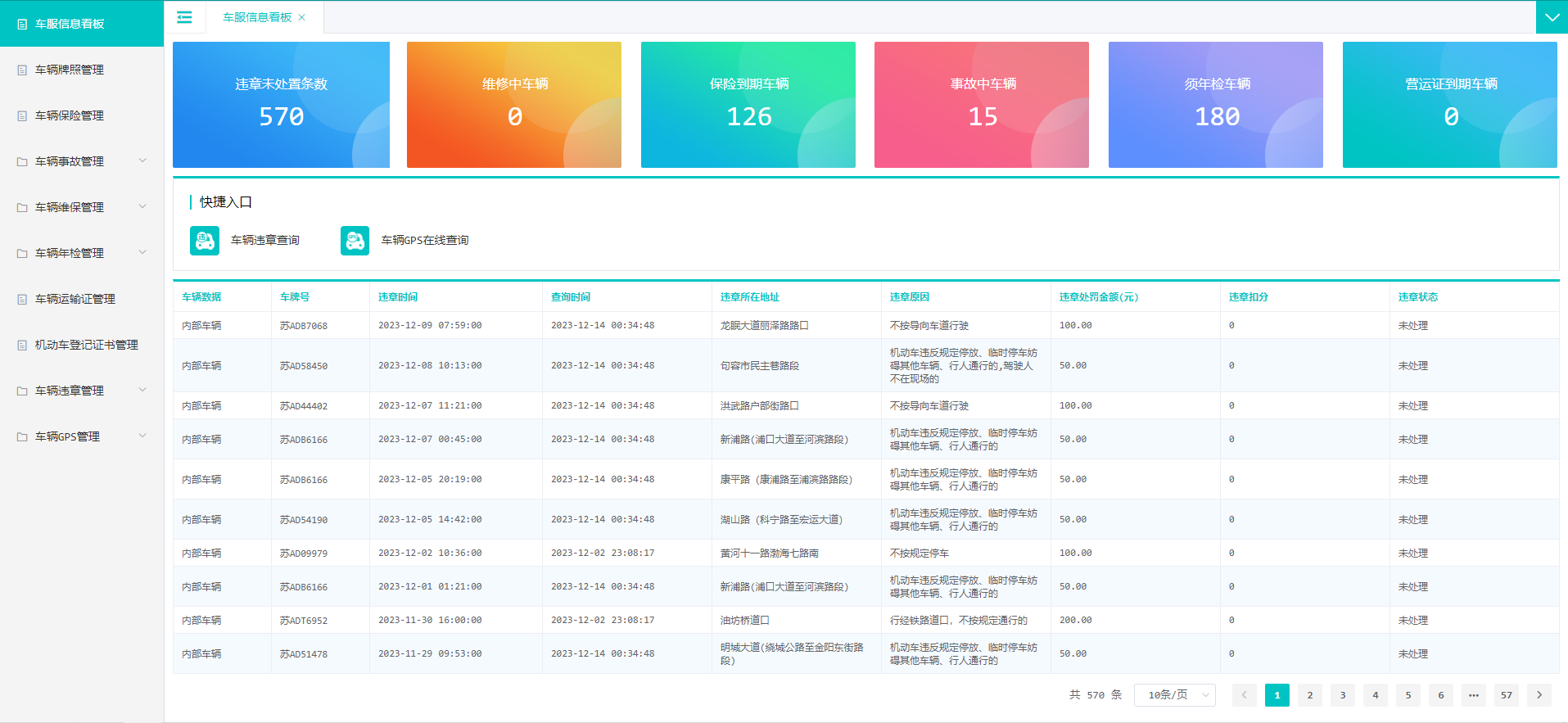Select 机动车登记证书管理 in the sidebar
1568x723 pixels.
click(x=82, y=346)
